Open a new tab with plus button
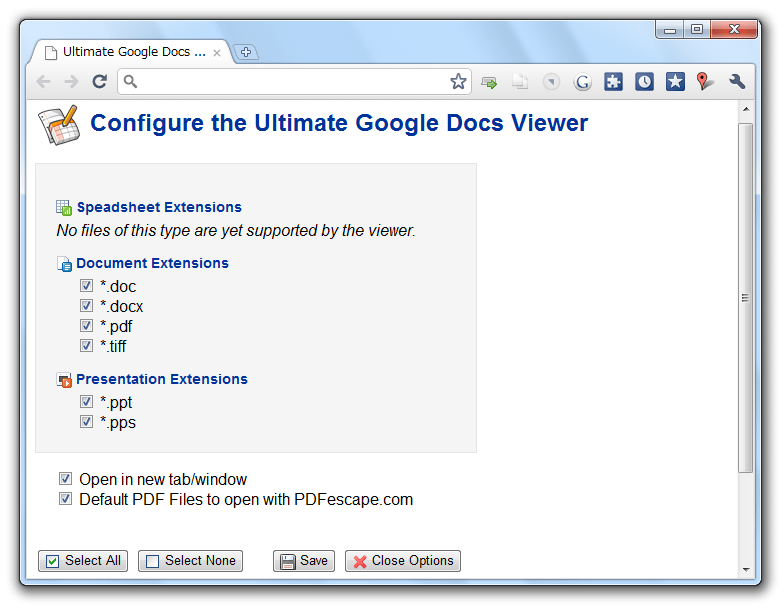The height and width of the screenshot is (608, 784). 246,52
